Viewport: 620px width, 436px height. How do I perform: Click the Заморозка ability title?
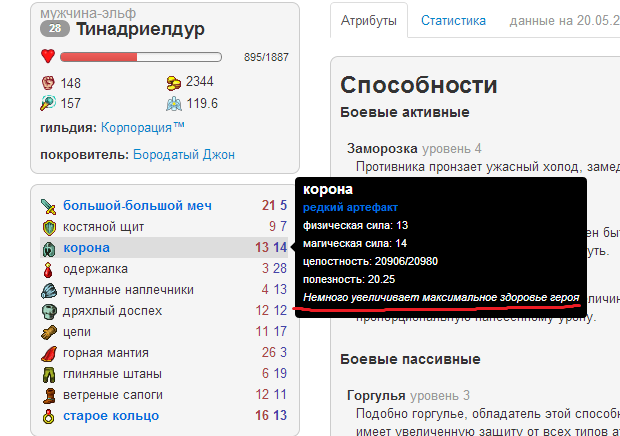click(382, 149)
